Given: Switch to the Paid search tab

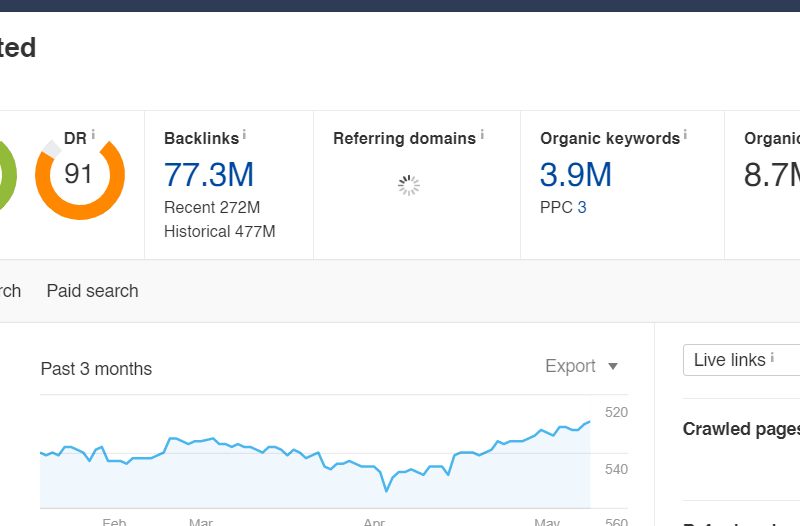Looking at the screenshot, I should [x=92, y=291].
